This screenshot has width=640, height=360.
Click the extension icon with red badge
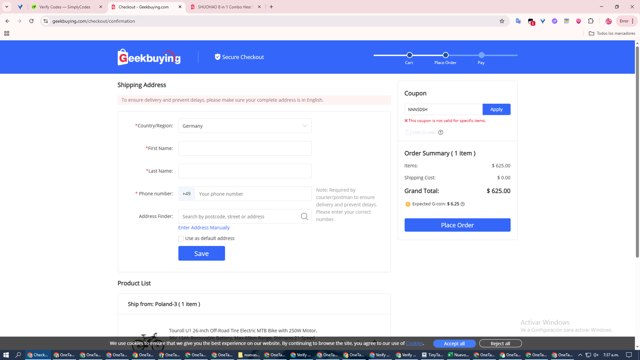click(531, 22)
